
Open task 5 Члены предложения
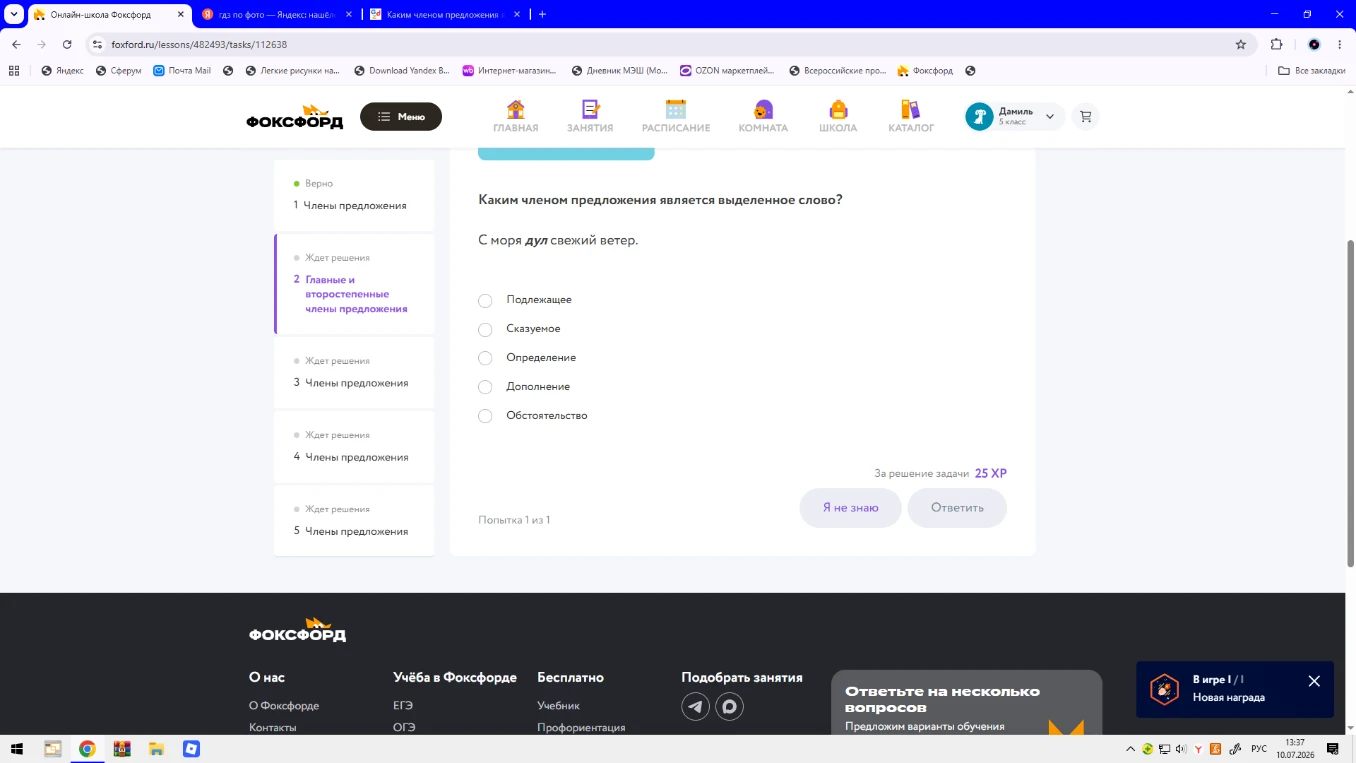pos(354,520)
